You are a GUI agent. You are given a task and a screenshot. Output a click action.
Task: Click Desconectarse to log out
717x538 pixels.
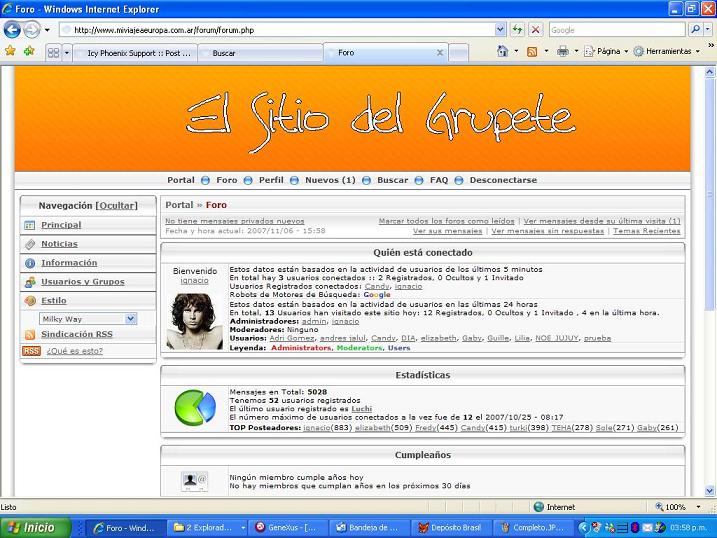click(503, 180)
